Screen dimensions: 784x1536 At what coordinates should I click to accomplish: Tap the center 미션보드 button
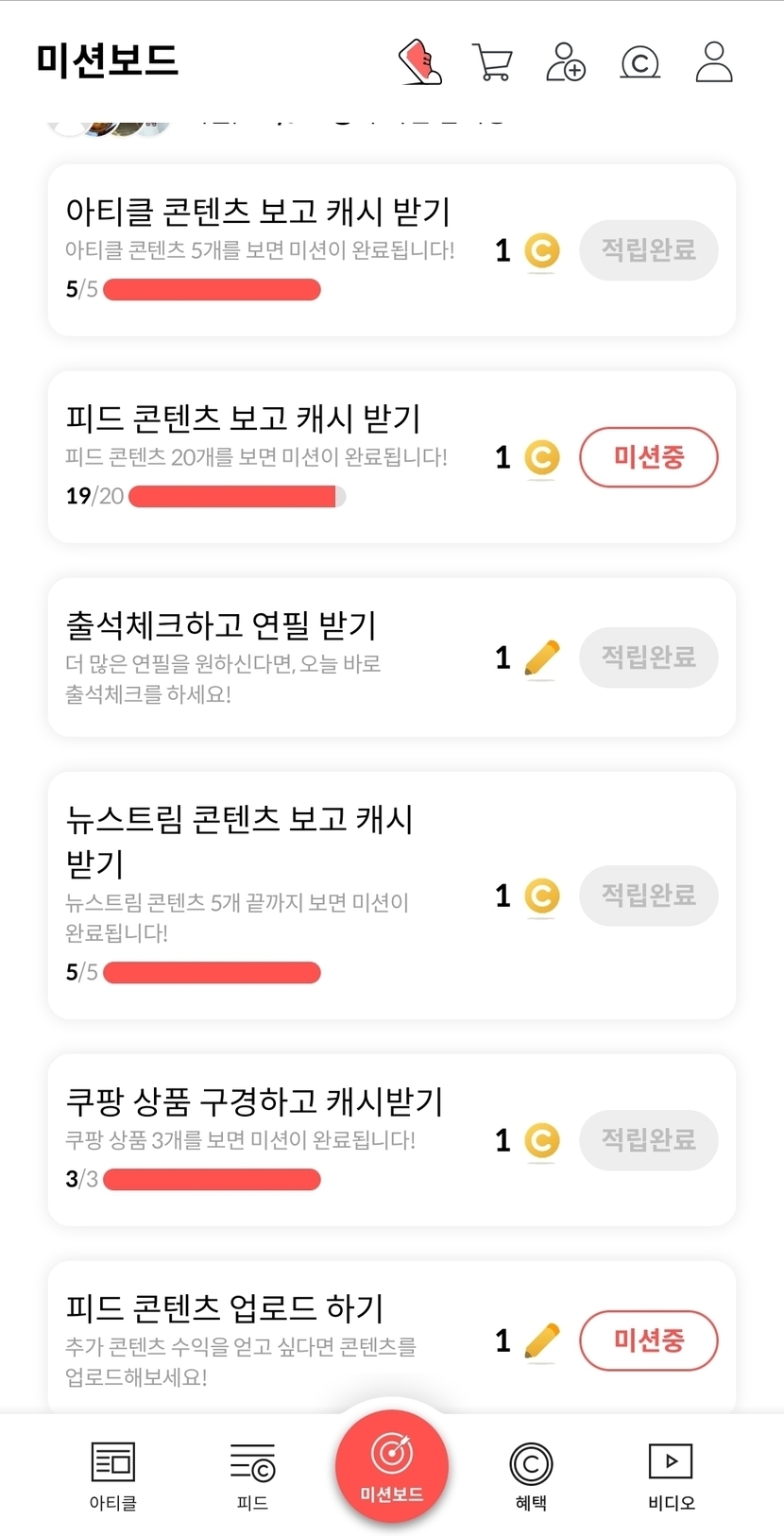392,1464
